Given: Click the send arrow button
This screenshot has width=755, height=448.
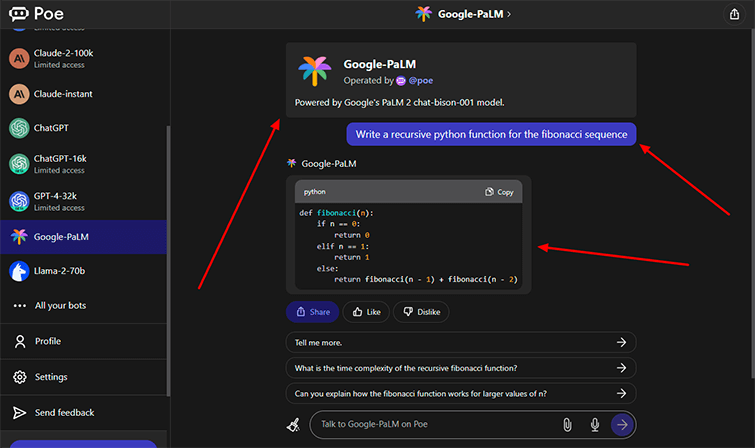Looking at the screenshot, I should 622,424.
